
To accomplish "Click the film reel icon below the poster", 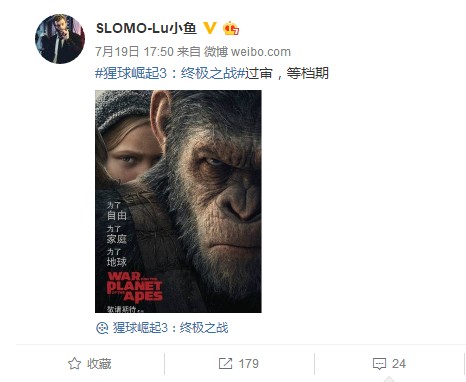I will [x=102, y=328].
